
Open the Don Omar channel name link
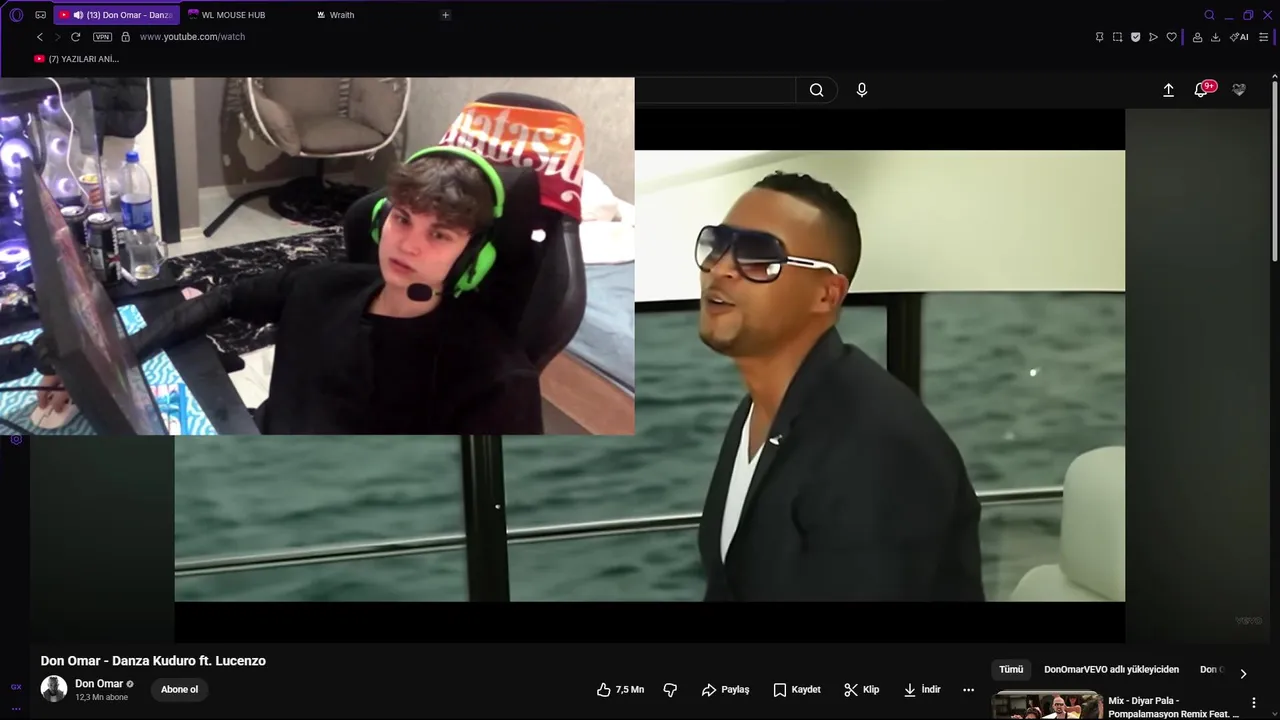[x=99, y=684]
